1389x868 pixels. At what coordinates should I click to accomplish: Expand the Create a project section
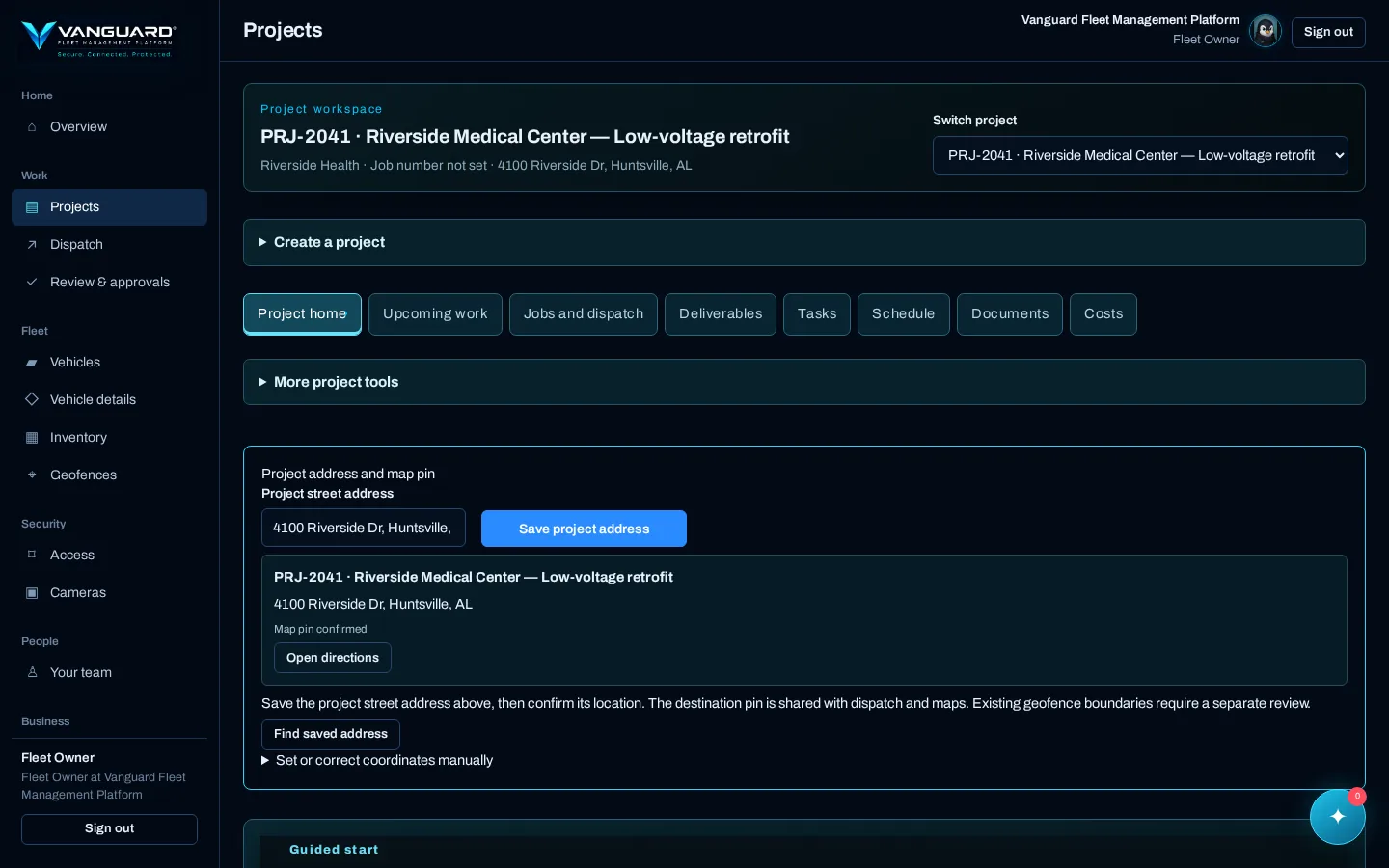tap(804, 242)
